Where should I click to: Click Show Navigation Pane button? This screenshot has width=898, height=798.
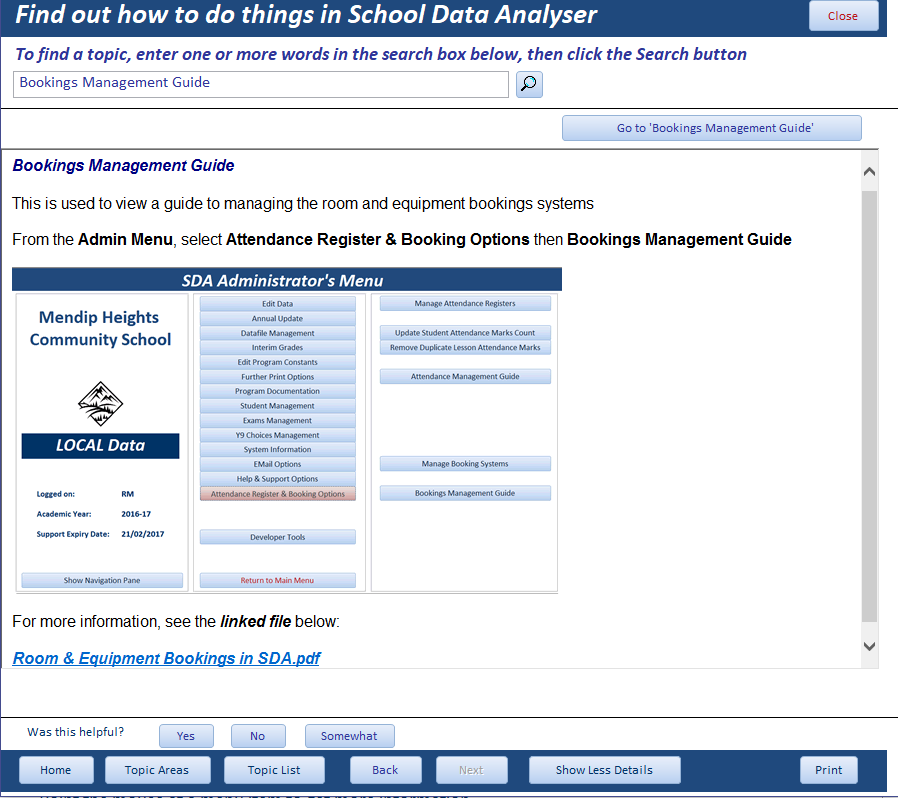102,580
